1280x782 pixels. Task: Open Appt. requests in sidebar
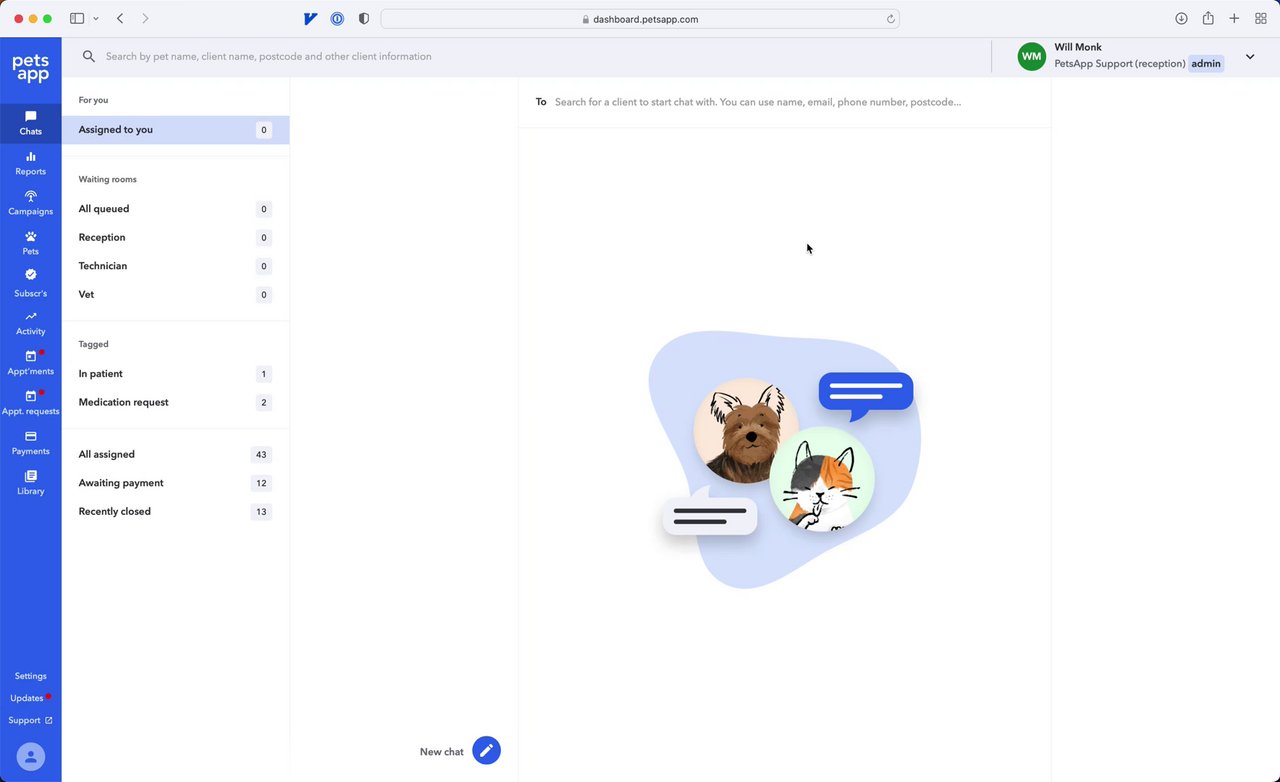click(x=30, y=403)
